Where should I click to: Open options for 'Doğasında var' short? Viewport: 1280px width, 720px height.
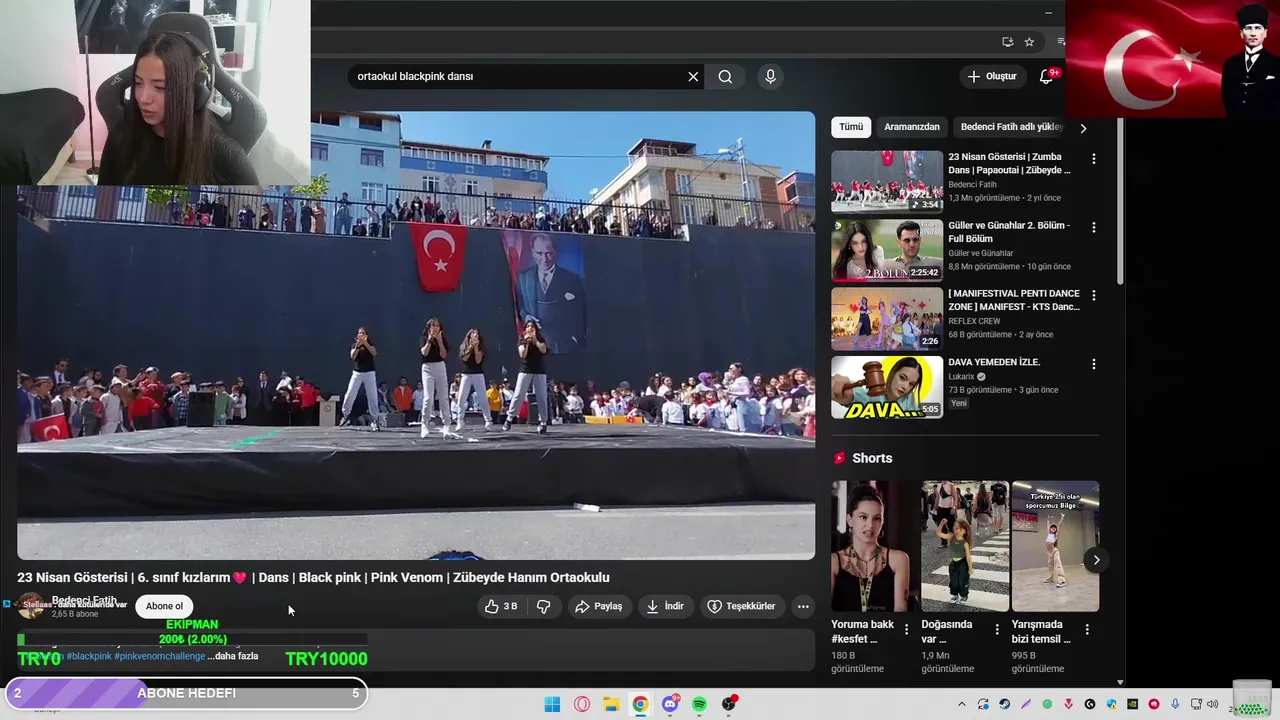pyautogui.click(x=997, y=629)
